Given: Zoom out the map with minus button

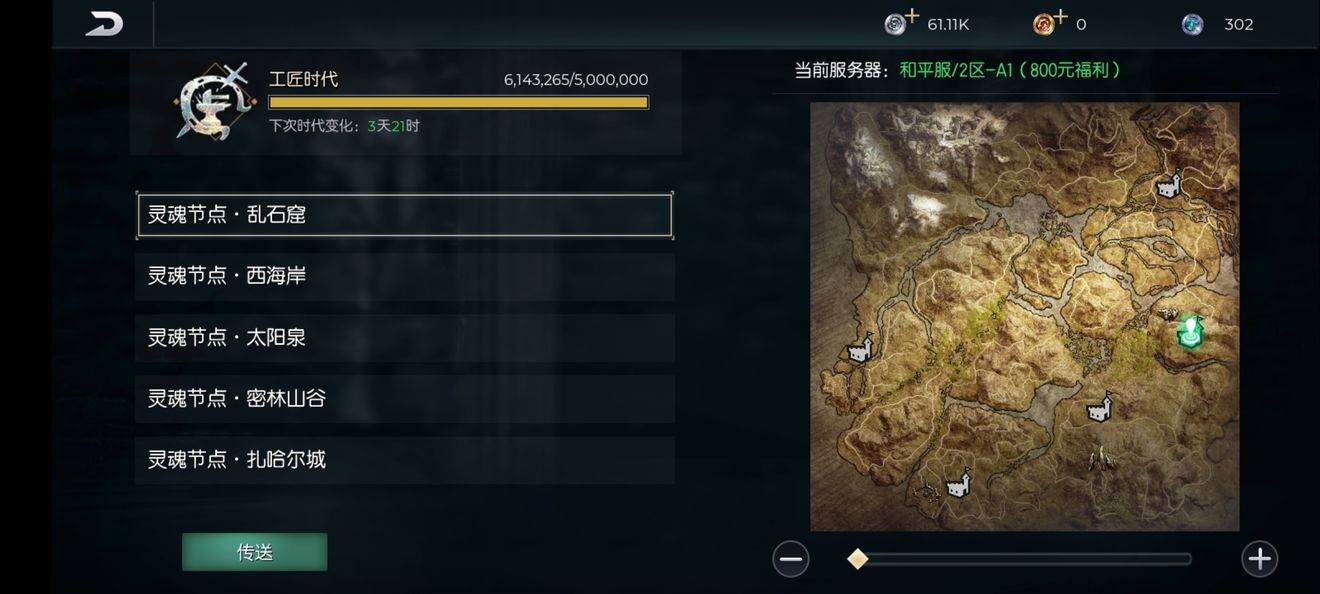Looking at the screenshot, I should point(790,558).
